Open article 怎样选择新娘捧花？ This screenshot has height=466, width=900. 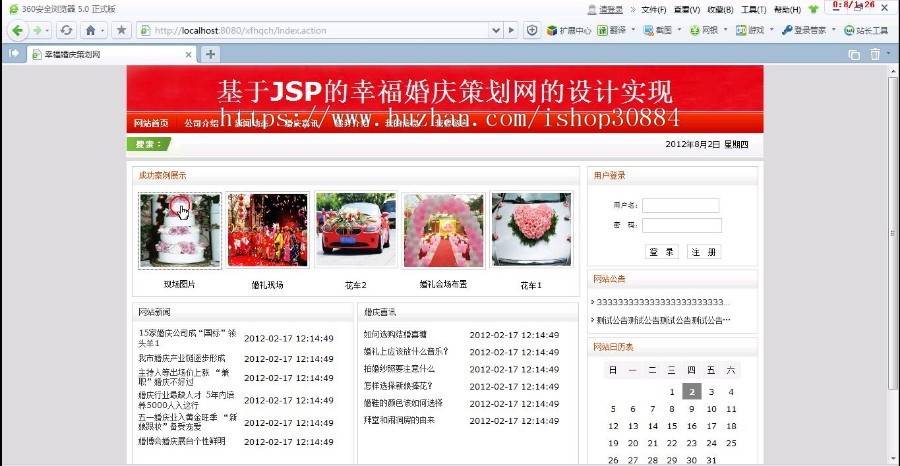(x=398, y=386)
